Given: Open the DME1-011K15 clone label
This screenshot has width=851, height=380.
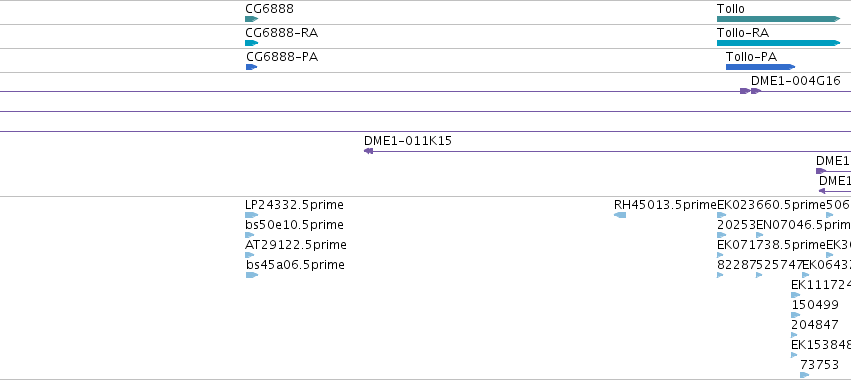Looking at the screenshot, I should tap(408, 141).
